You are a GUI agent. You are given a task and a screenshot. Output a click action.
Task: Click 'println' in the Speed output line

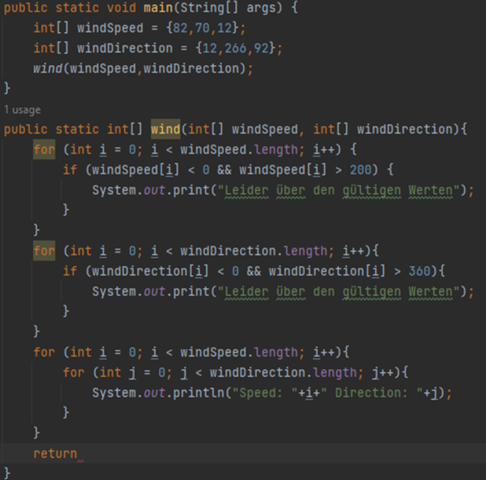click(x=198, y=393)
